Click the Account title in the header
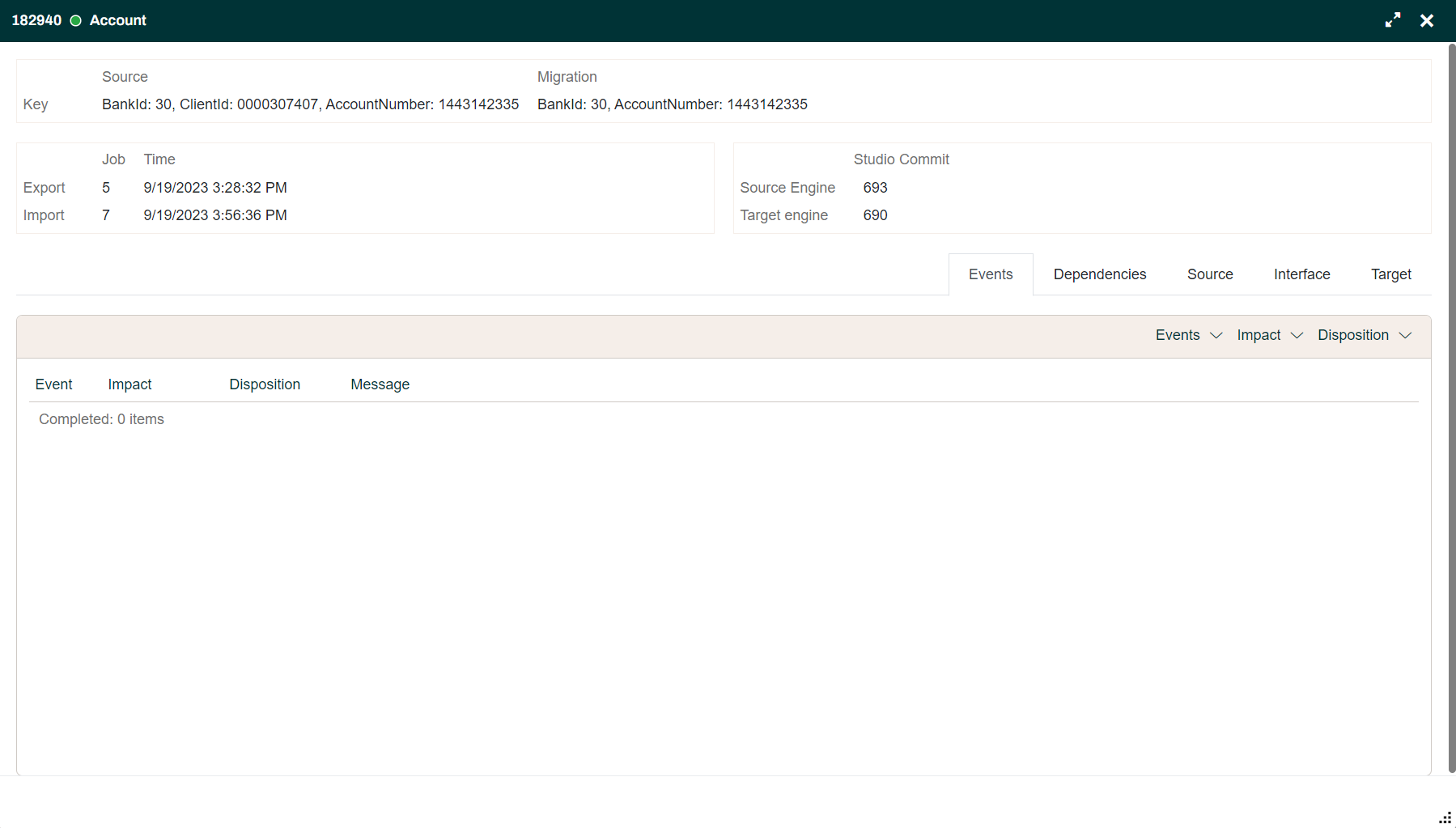This screenshot has height=828, width=1456. [117, 20]
